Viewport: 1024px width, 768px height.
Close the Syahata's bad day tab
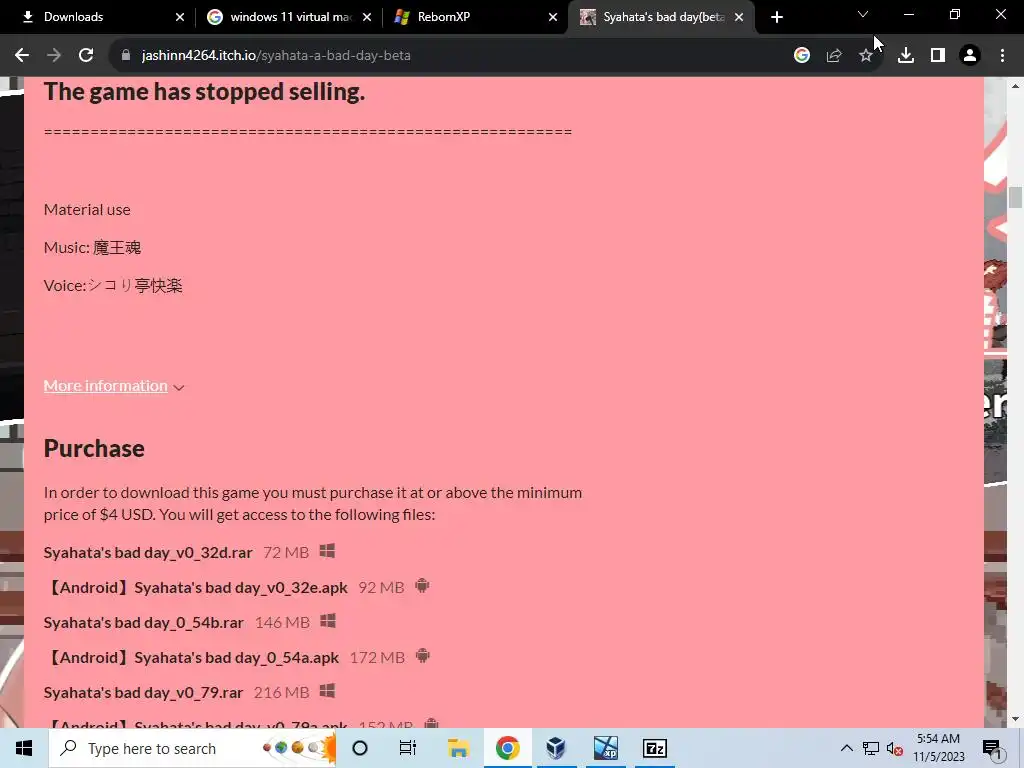pos(739,17)
